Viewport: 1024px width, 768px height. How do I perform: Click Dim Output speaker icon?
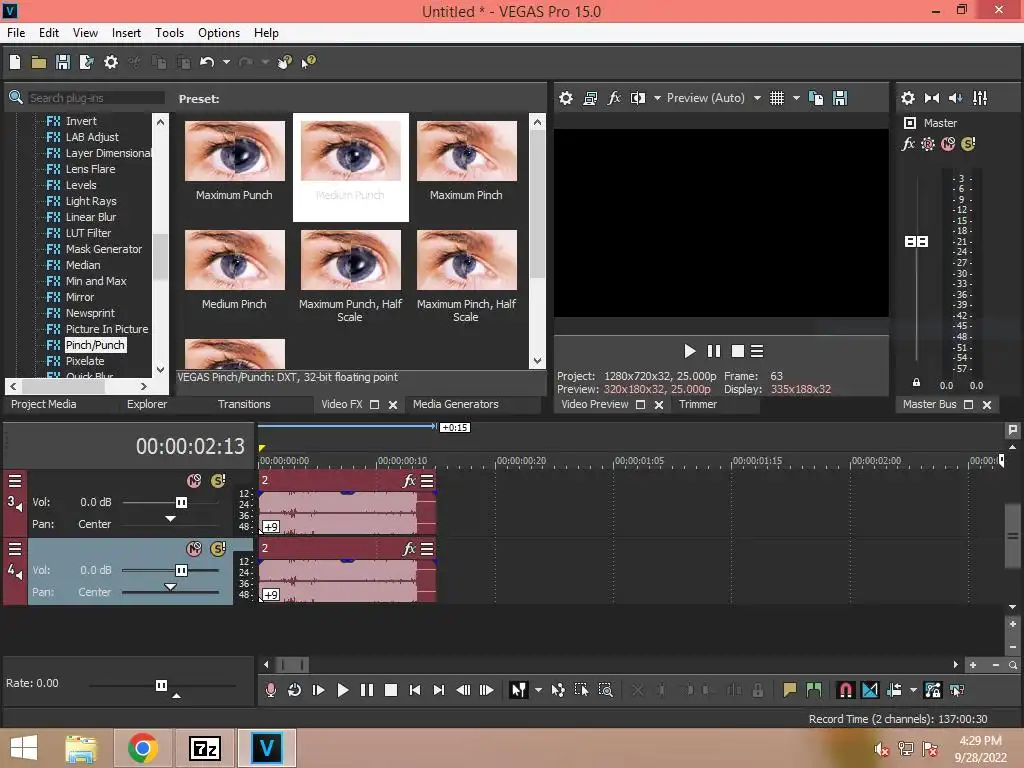(955, 98)
